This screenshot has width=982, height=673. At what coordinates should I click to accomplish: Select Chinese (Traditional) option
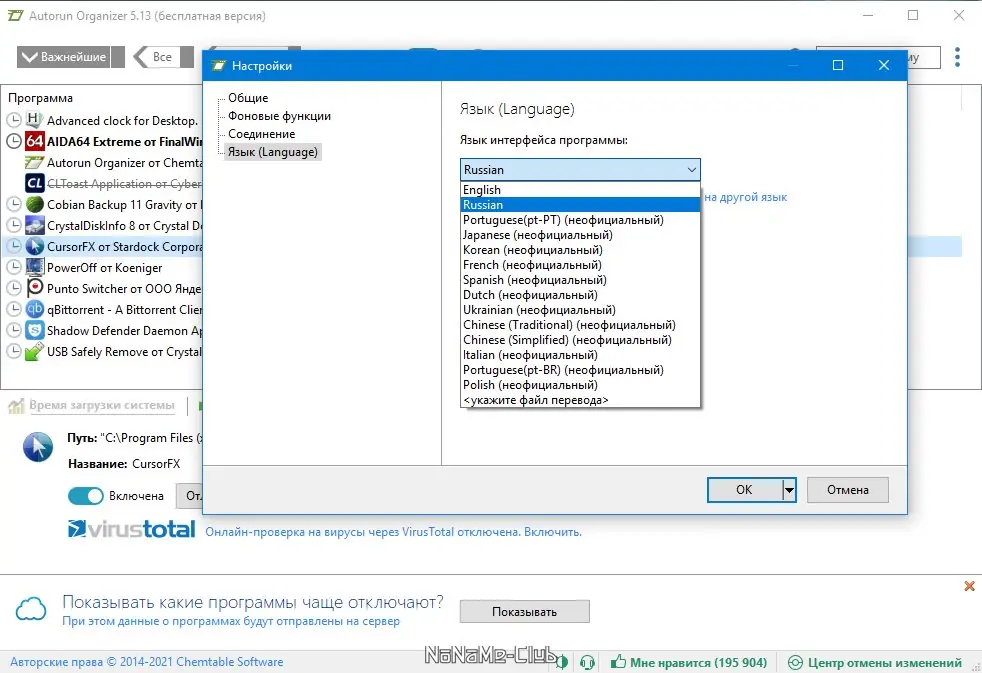coord(580,325)
